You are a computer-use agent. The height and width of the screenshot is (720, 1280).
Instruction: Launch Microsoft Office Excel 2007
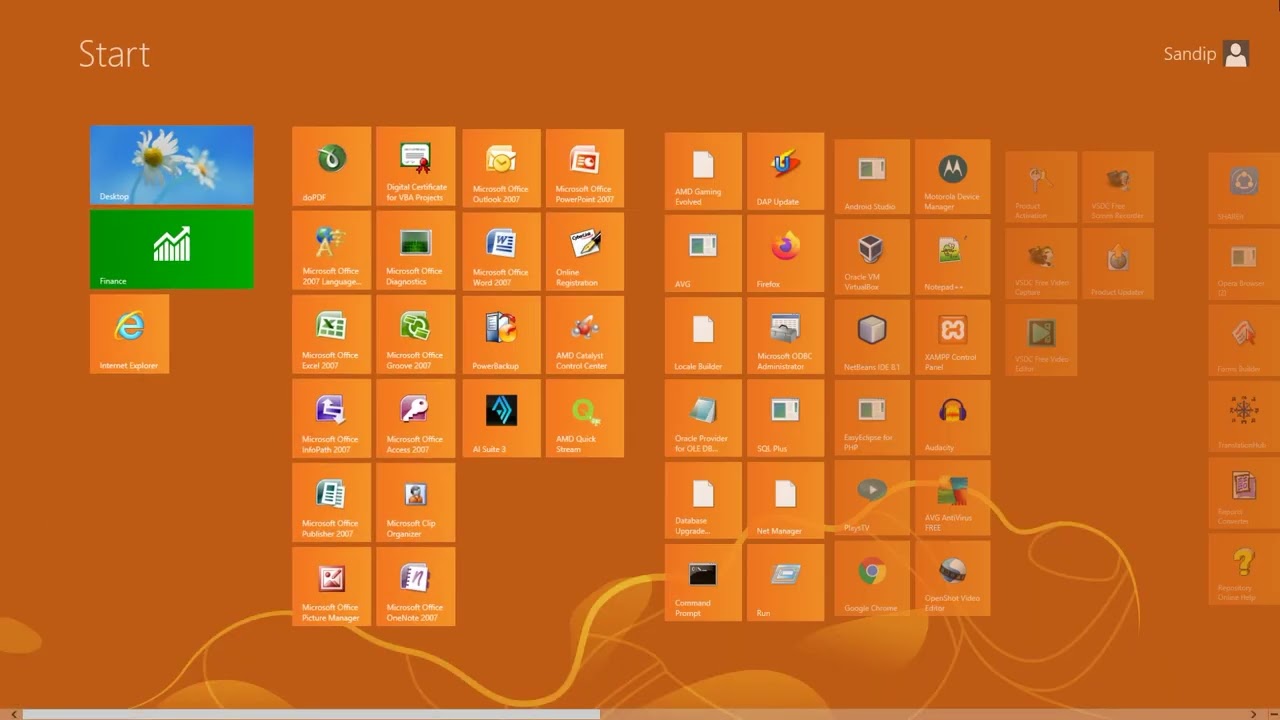point(332,335)
